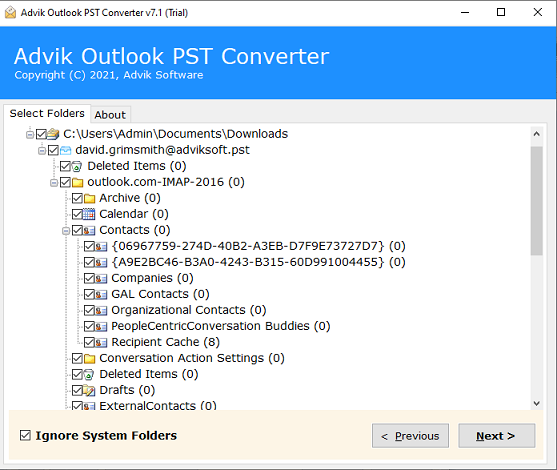Image resolution: width=557 pixels, height=470 pixels.
Task: Select the Recipient Cache (8) row text
Action: (x=166, y=342)
